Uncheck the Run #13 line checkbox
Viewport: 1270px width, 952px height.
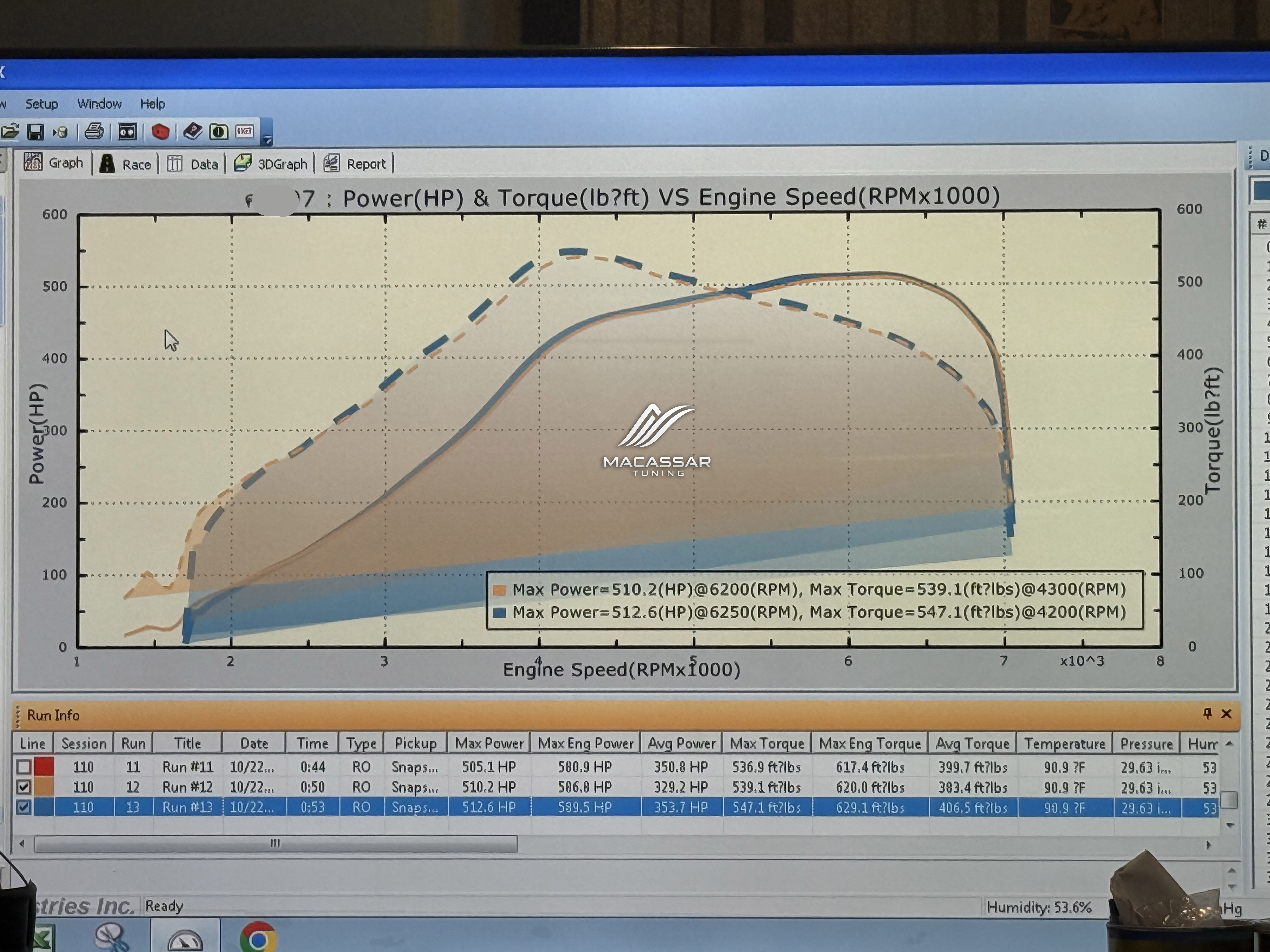pyautogui.click(x=24, y=807)
